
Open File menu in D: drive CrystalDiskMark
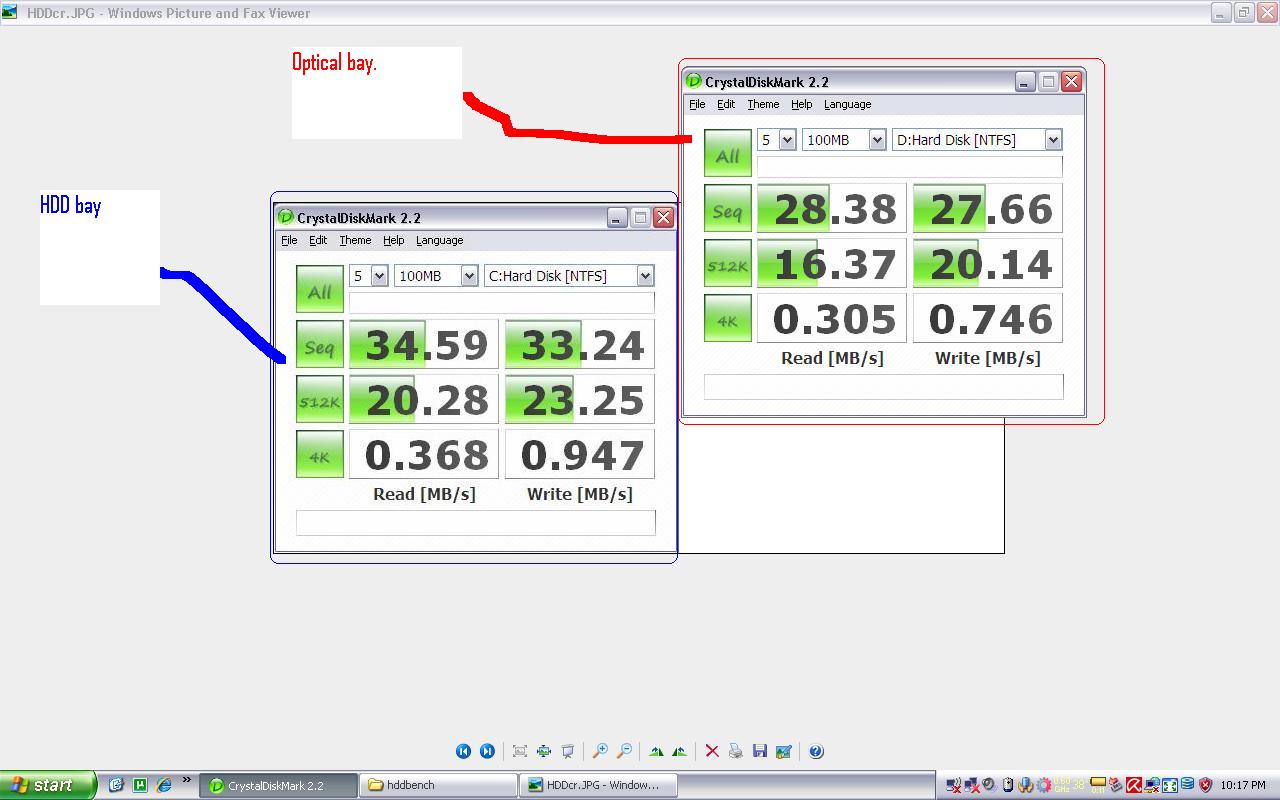coord(697,104)
